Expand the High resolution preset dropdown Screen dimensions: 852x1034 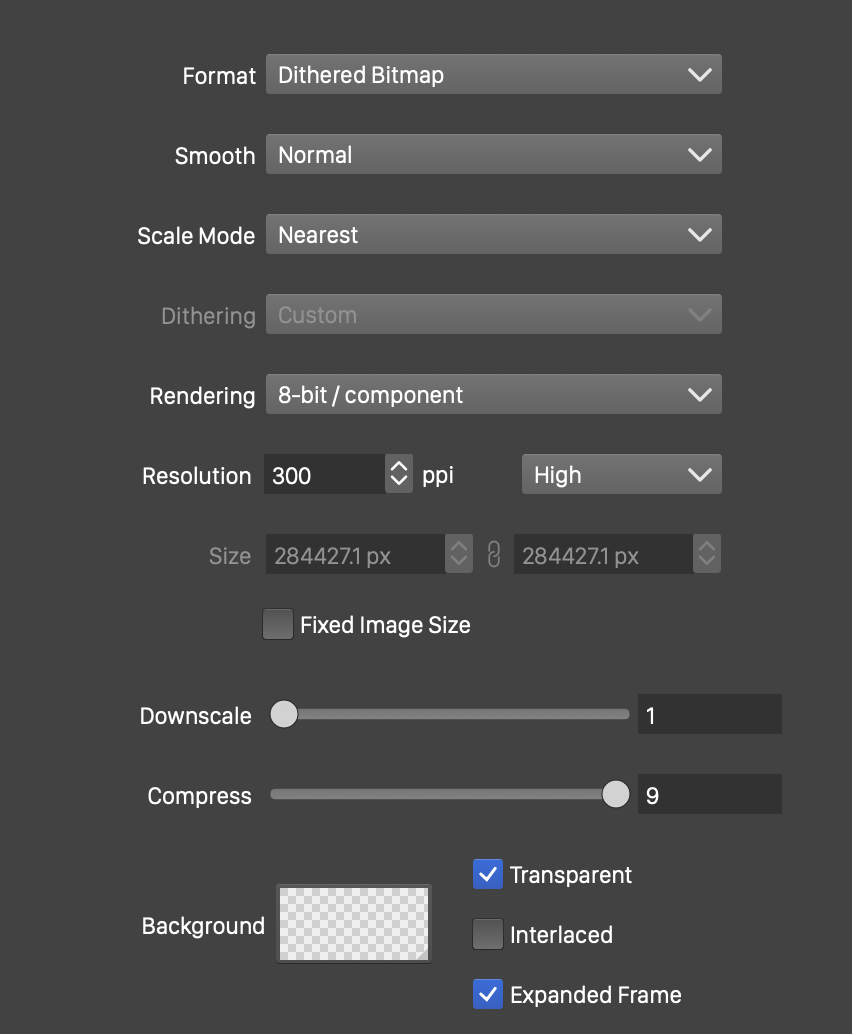[x=621, y=475]
